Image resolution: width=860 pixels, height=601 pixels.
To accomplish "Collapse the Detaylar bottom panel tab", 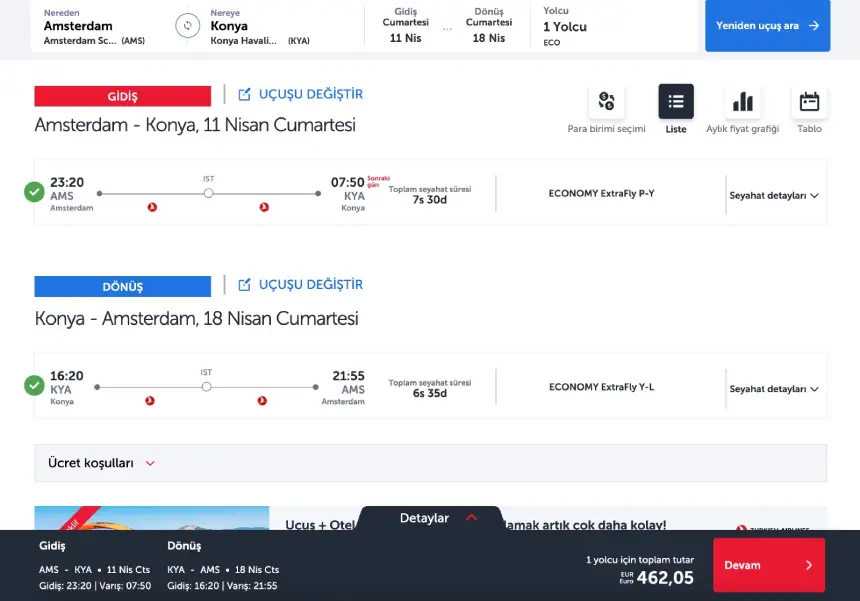I will pos(438,518).
